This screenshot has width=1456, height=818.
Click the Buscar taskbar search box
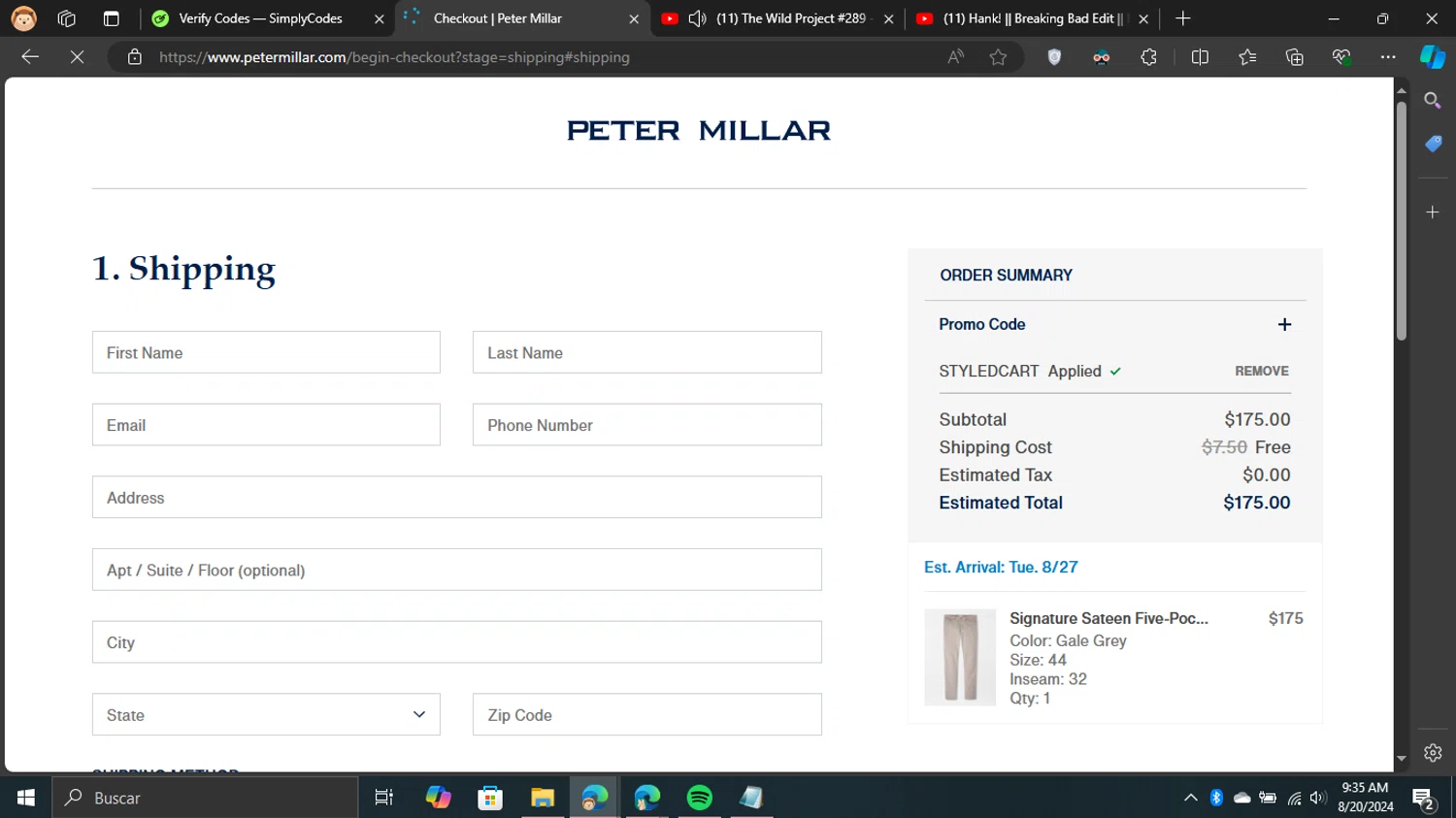(205, 798)
